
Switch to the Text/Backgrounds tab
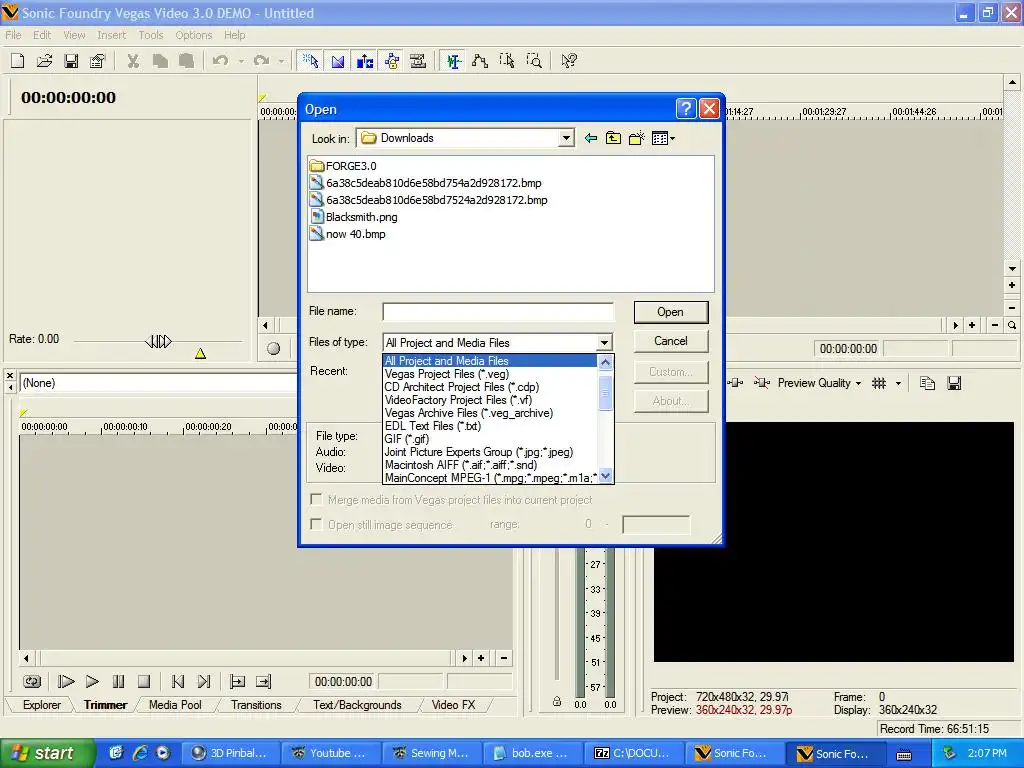pyautogui.click(x=357, y=705)
